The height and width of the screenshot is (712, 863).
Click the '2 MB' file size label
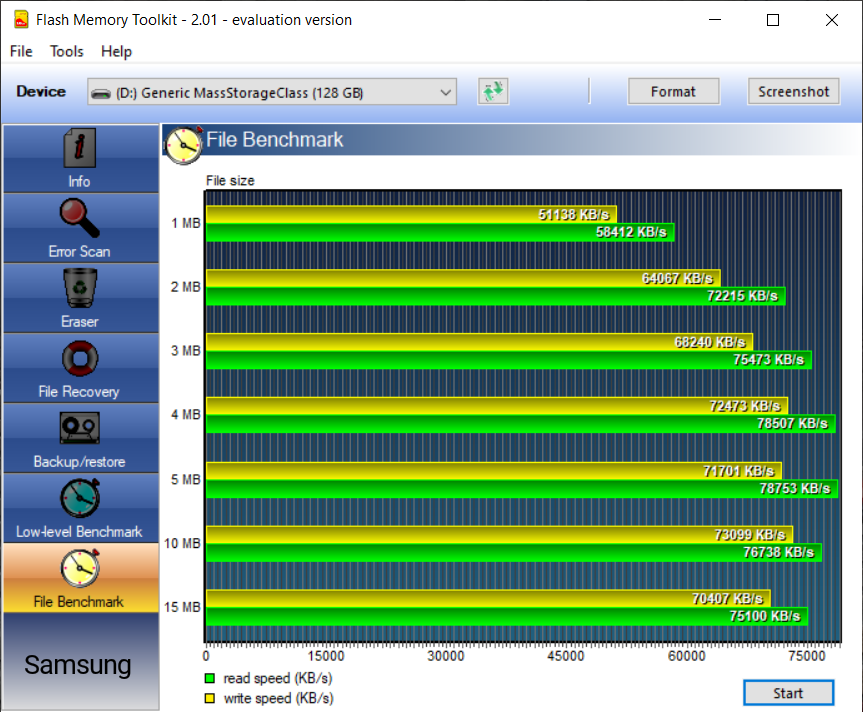(185, 287)
